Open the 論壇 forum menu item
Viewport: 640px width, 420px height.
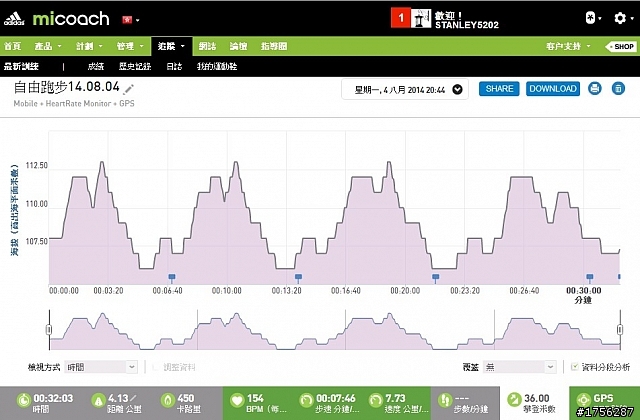pos(238,46)
